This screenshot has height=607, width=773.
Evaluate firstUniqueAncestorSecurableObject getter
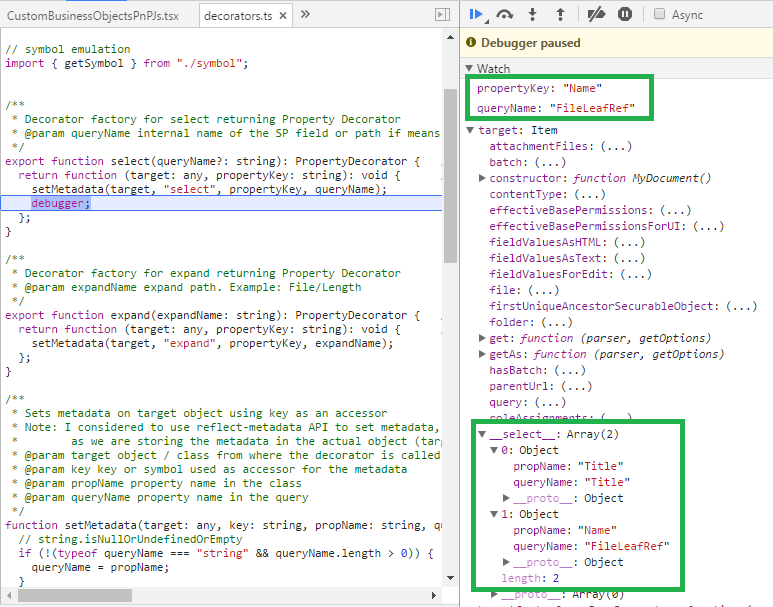741,306
